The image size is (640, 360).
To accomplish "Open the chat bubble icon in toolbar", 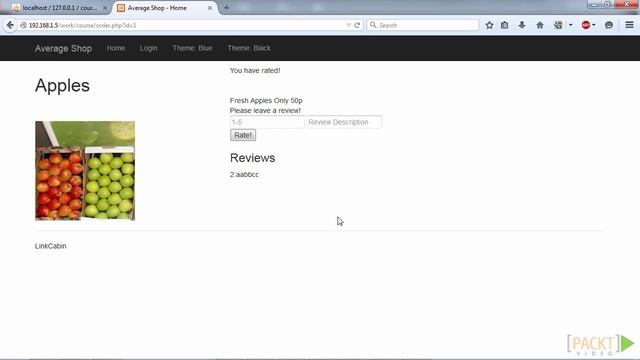I will tap(609, 25).
